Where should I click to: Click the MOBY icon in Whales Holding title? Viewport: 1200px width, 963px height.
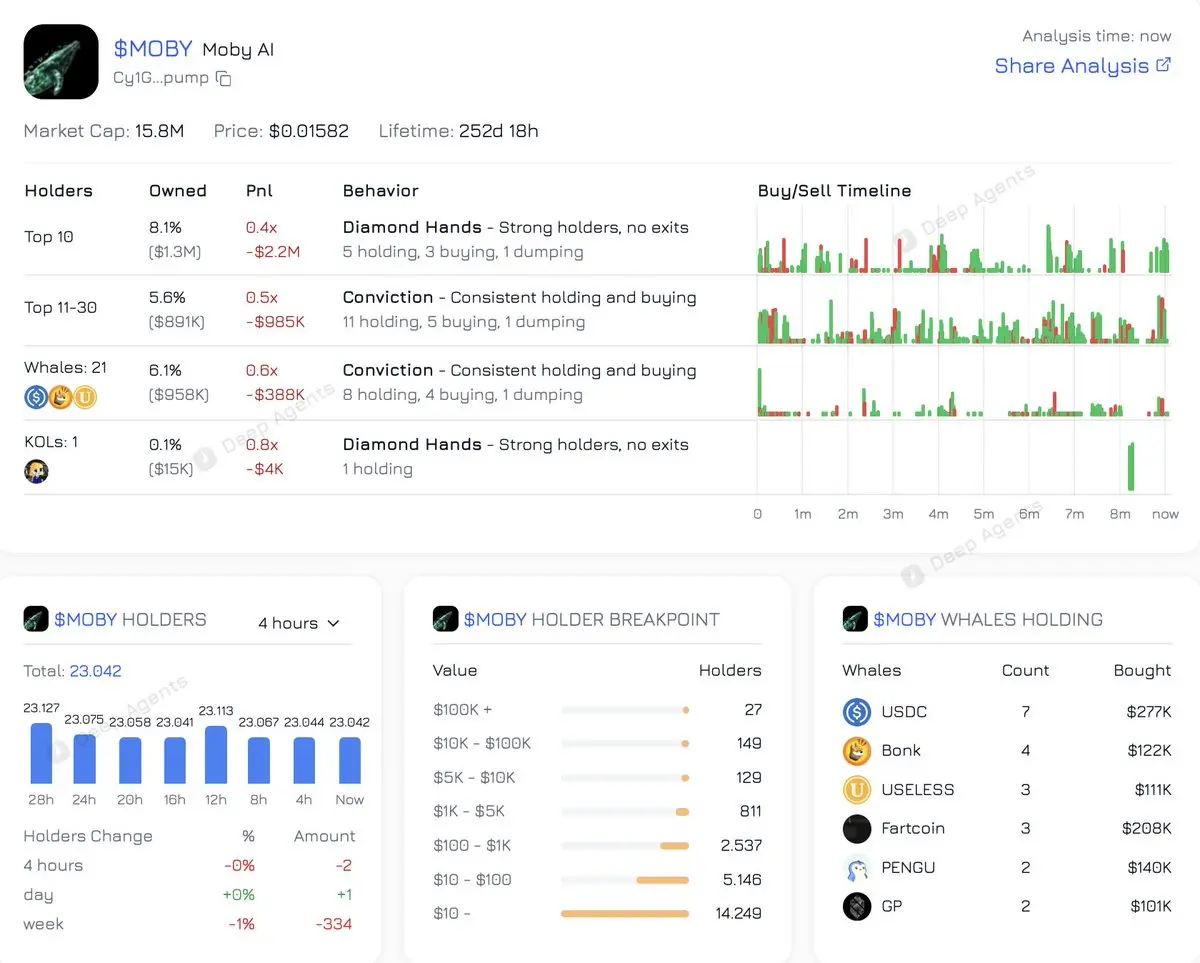pyautogui.click(x=855, y=619)
